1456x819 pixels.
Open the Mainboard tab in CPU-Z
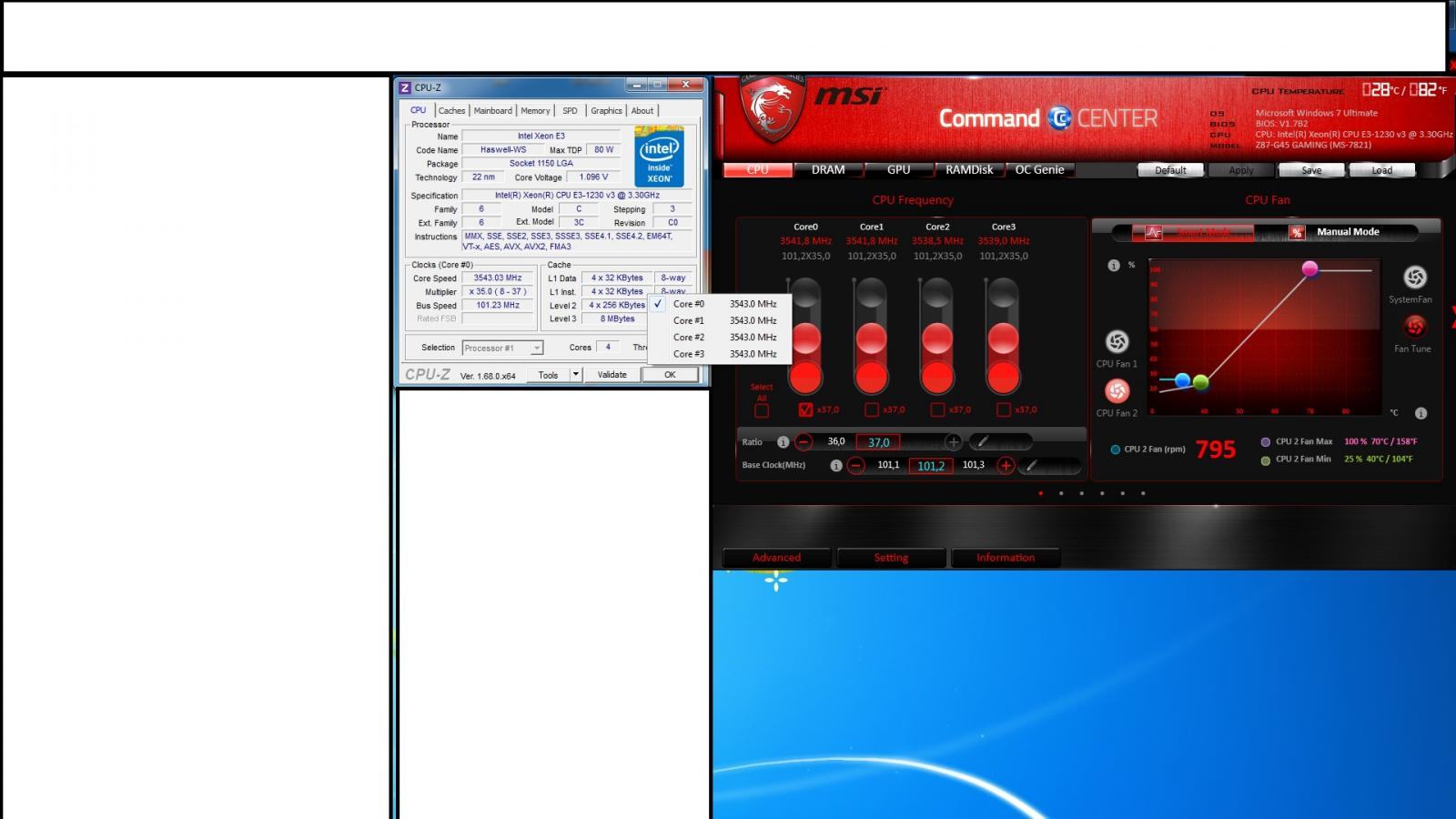pos(492,111)
